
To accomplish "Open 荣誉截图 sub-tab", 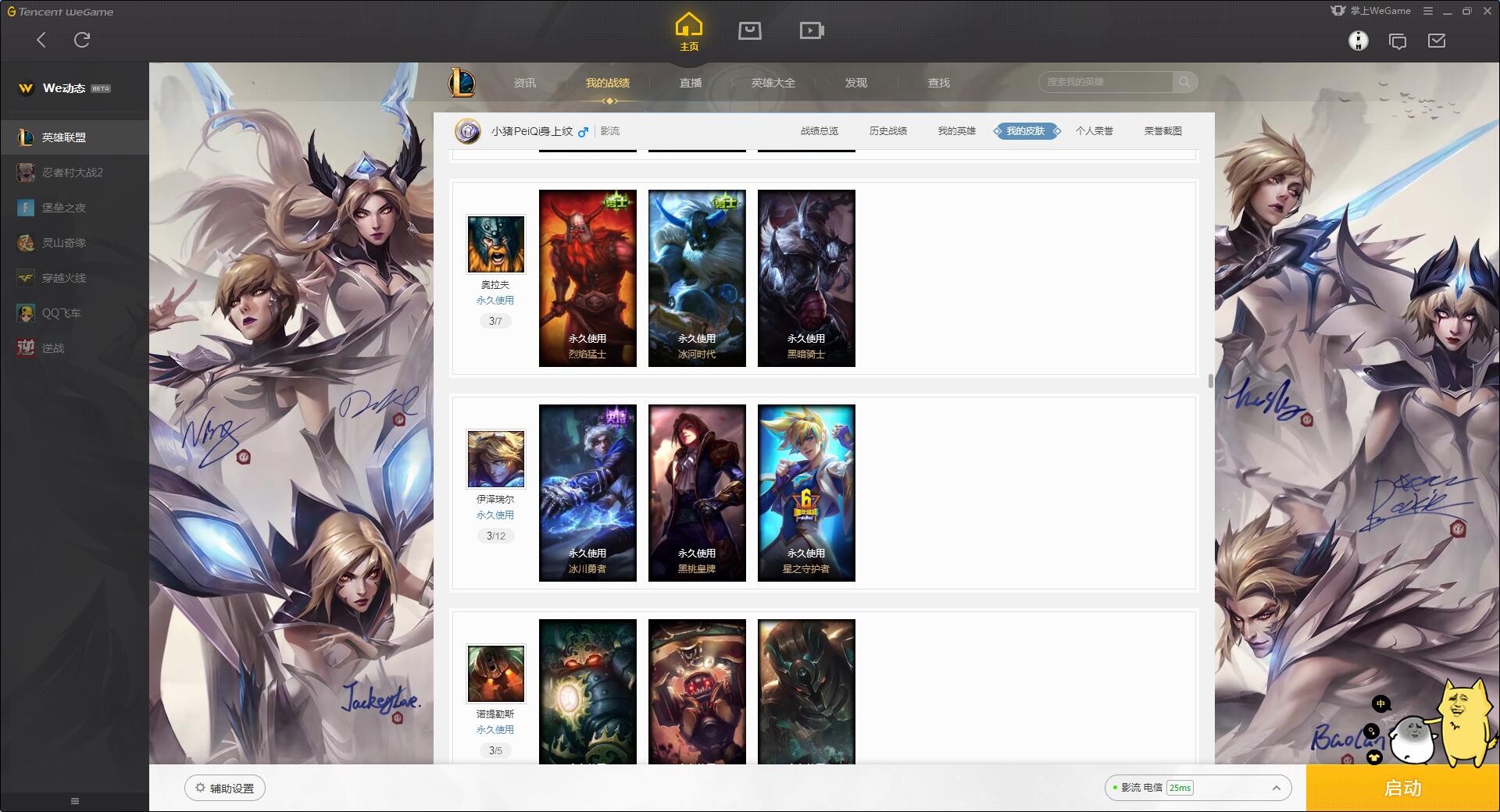I will [x=1163, y=131].
